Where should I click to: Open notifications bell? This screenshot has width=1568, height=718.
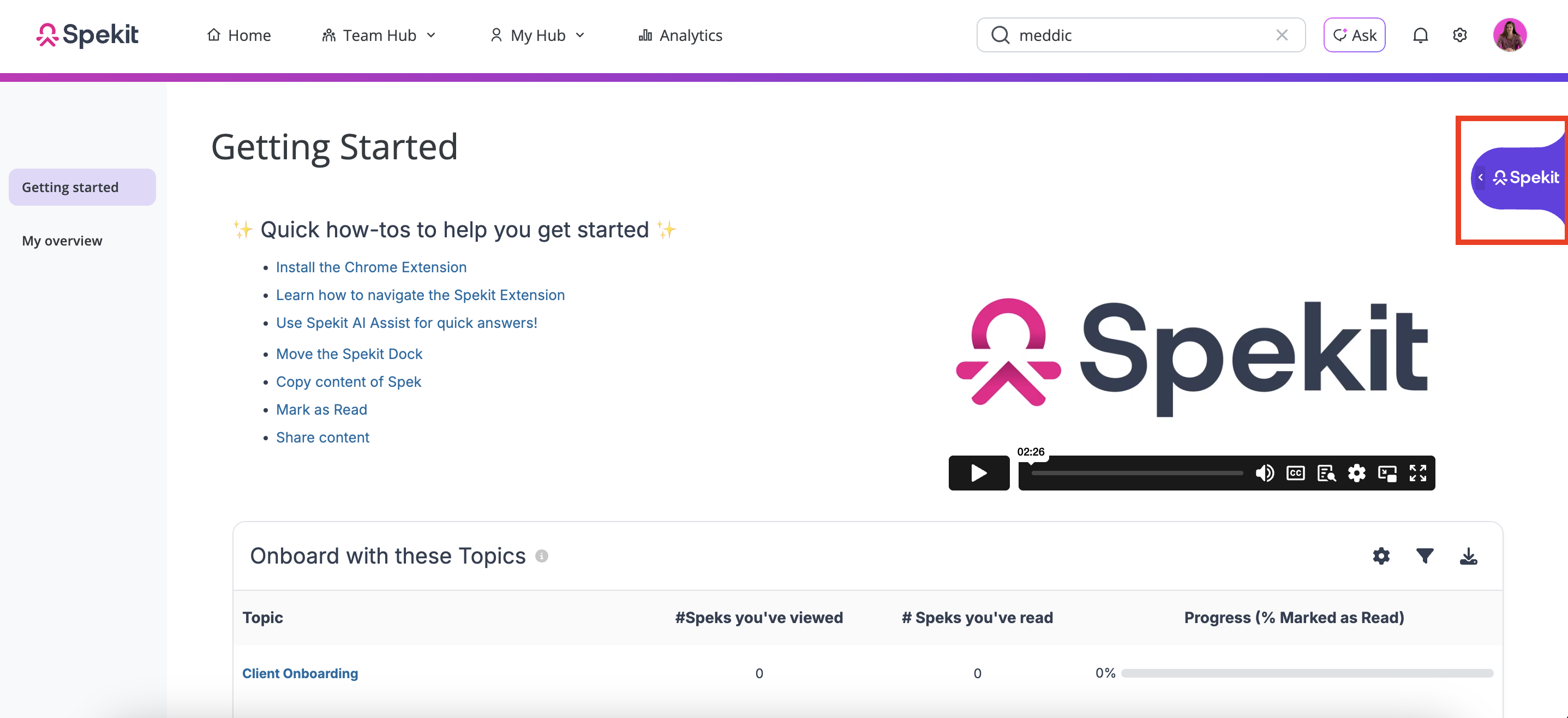pos(1420,35)
